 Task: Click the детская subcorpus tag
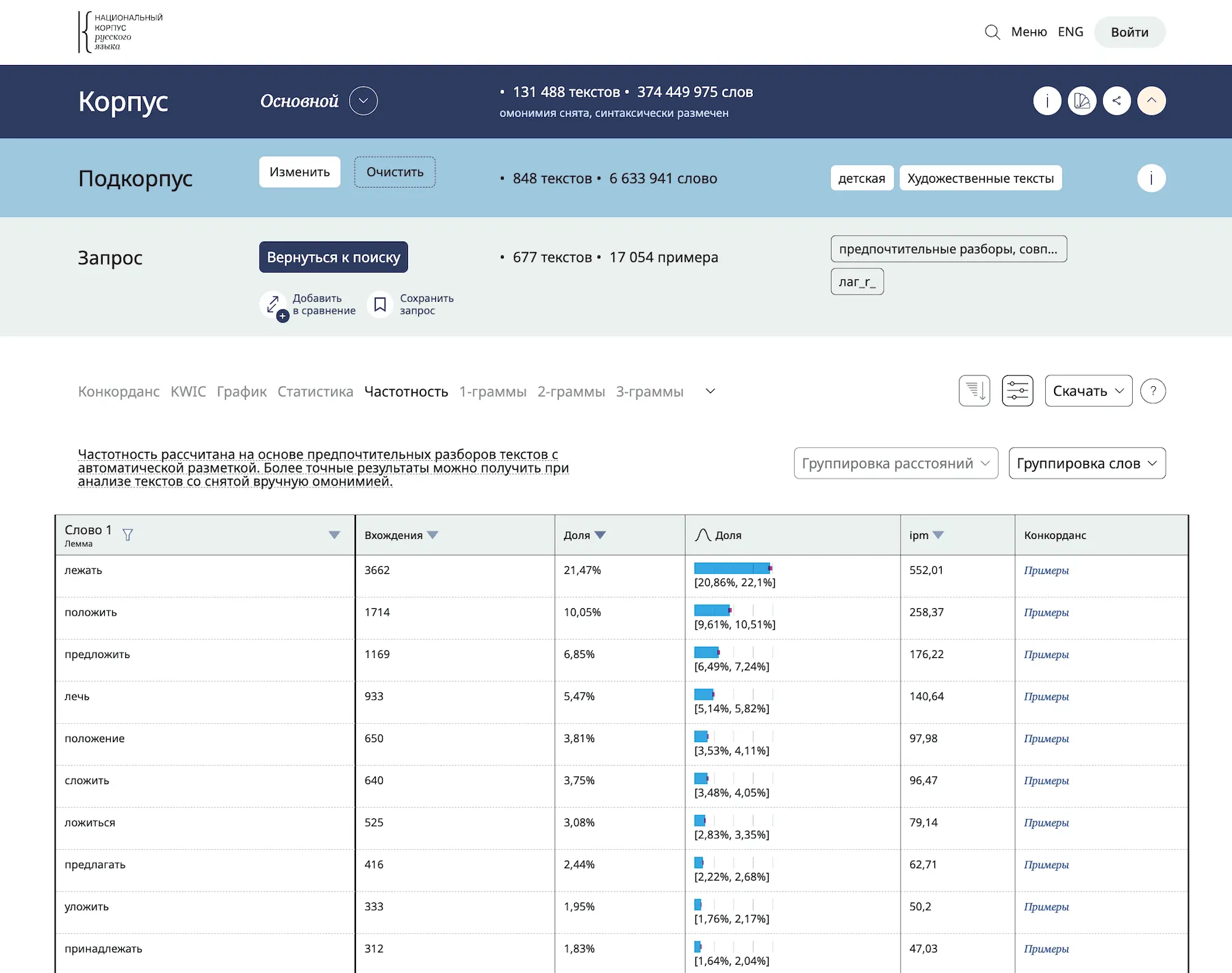coord(862,178)
